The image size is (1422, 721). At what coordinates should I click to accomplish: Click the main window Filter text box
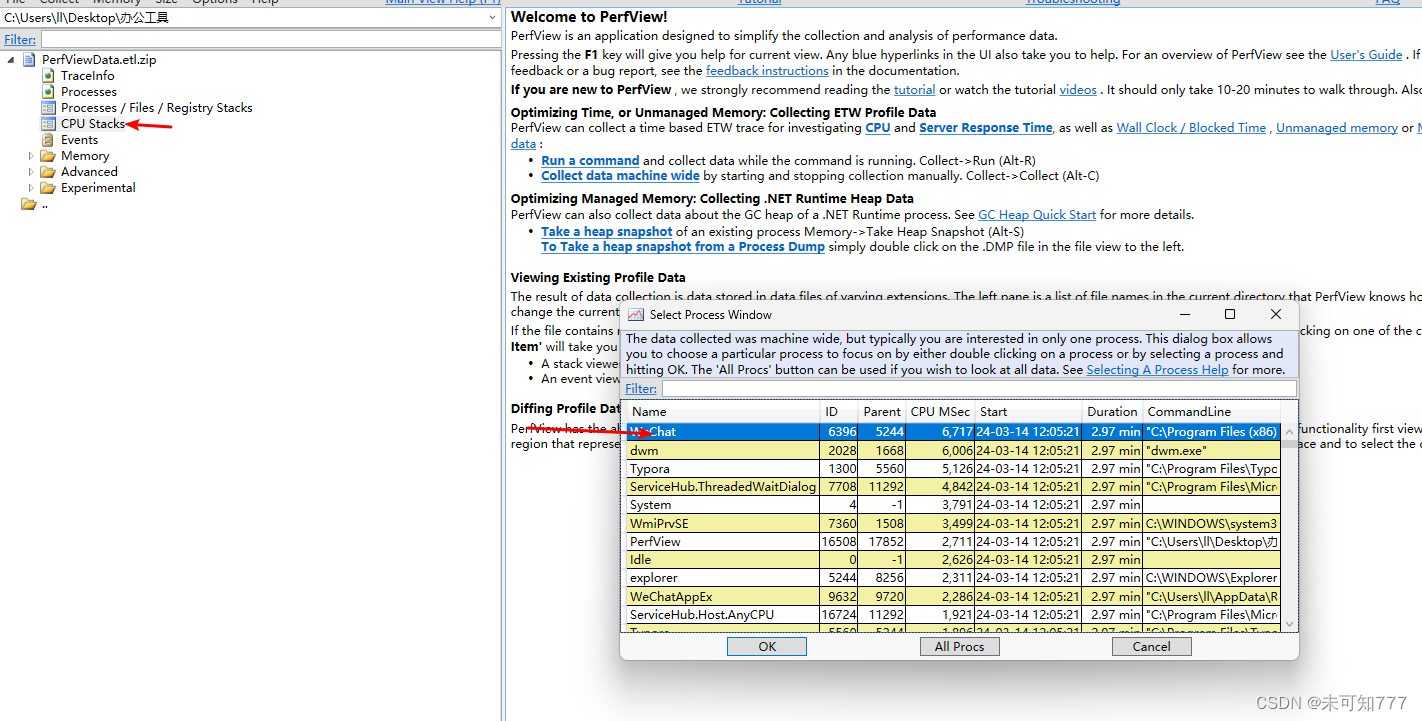pos(271,39)
